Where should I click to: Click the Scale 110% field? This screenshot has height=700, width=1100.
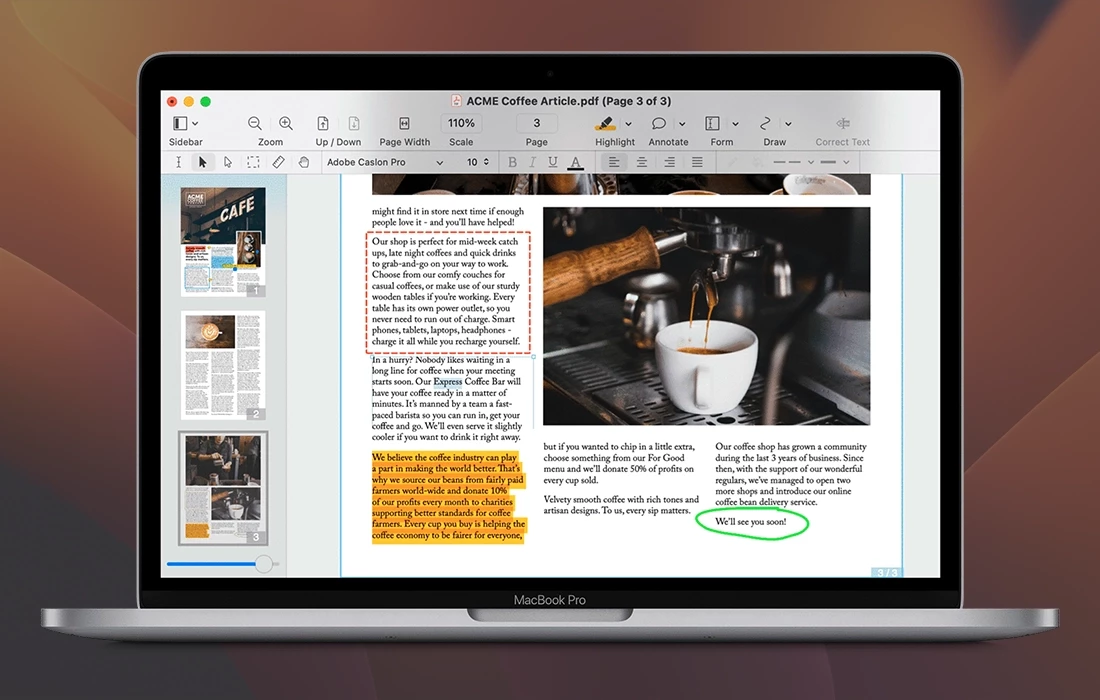coord(461,124)
